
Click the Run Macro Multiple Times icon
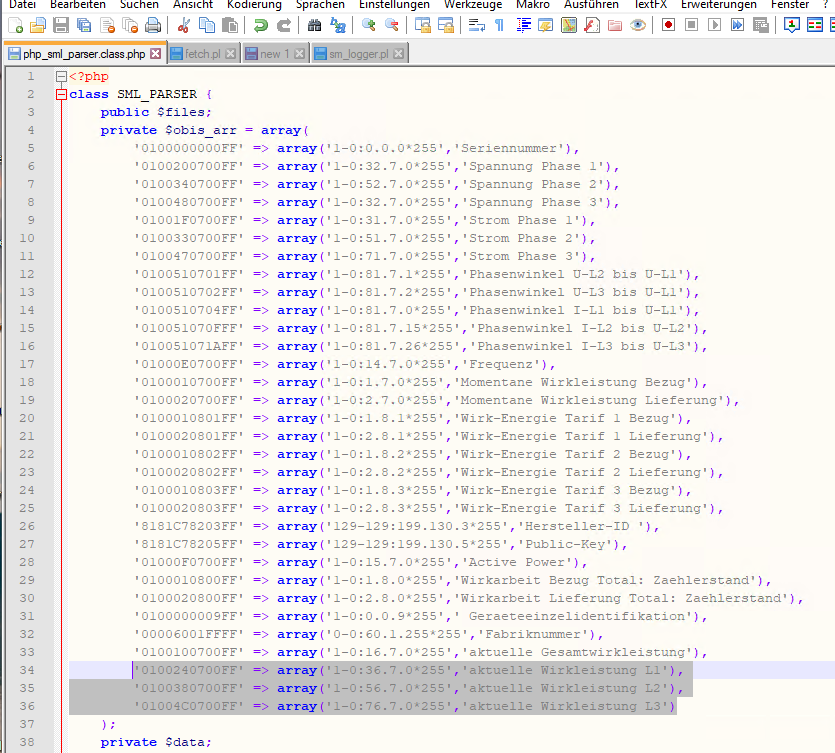pos(737,25)
